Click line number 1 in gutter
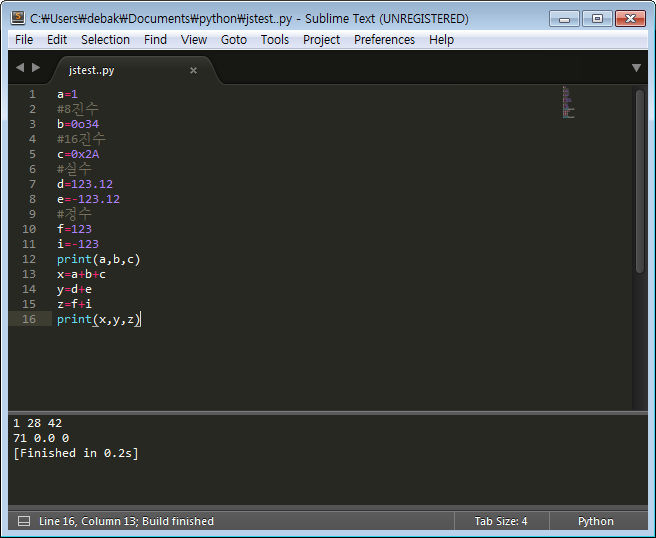656x538 pixels. coord(32,94)
